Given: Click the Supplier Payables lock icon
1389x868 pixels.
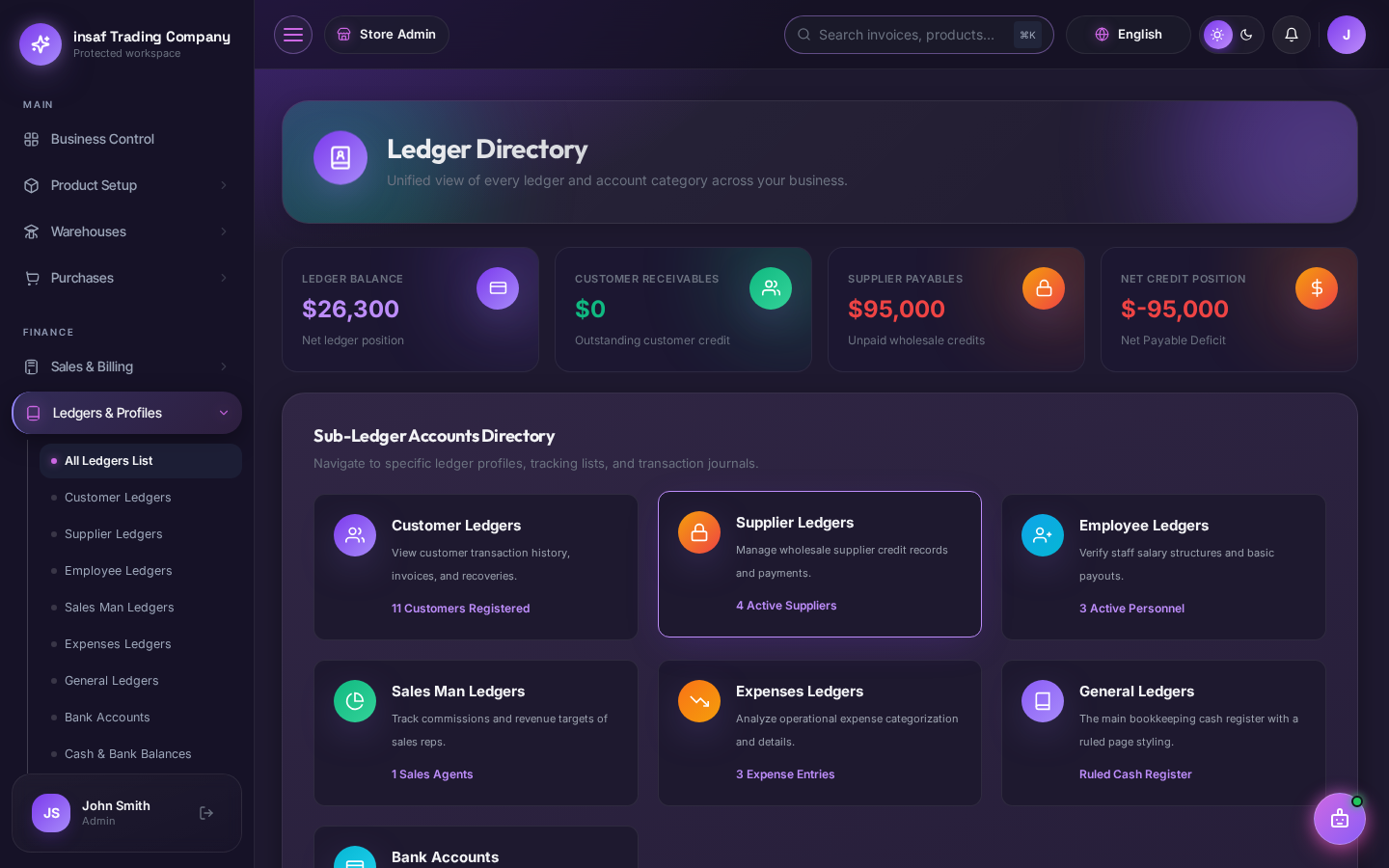Looking at the screenshot, I should pyautogui.click(x=1044, y=288).
